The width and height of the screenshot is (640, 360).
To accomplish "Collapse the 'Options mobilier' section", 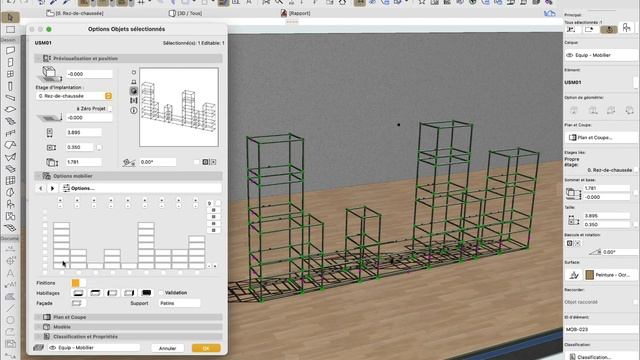I will pos(129,176).
